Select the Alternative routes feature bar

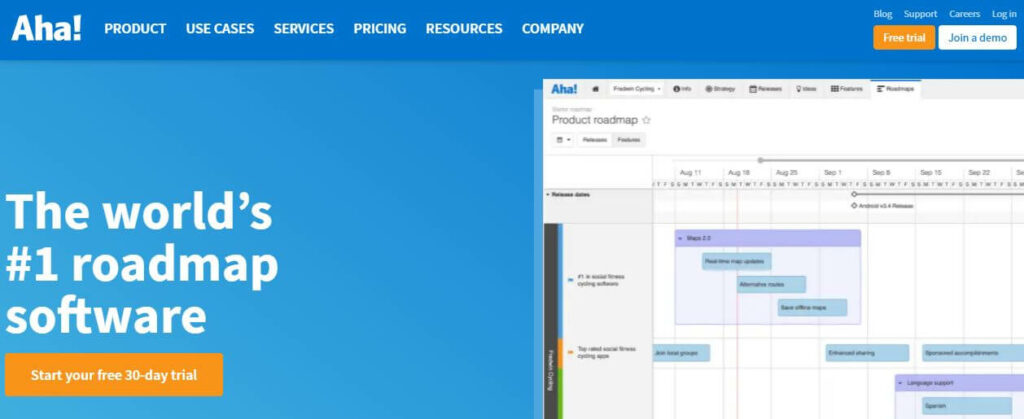771,285
